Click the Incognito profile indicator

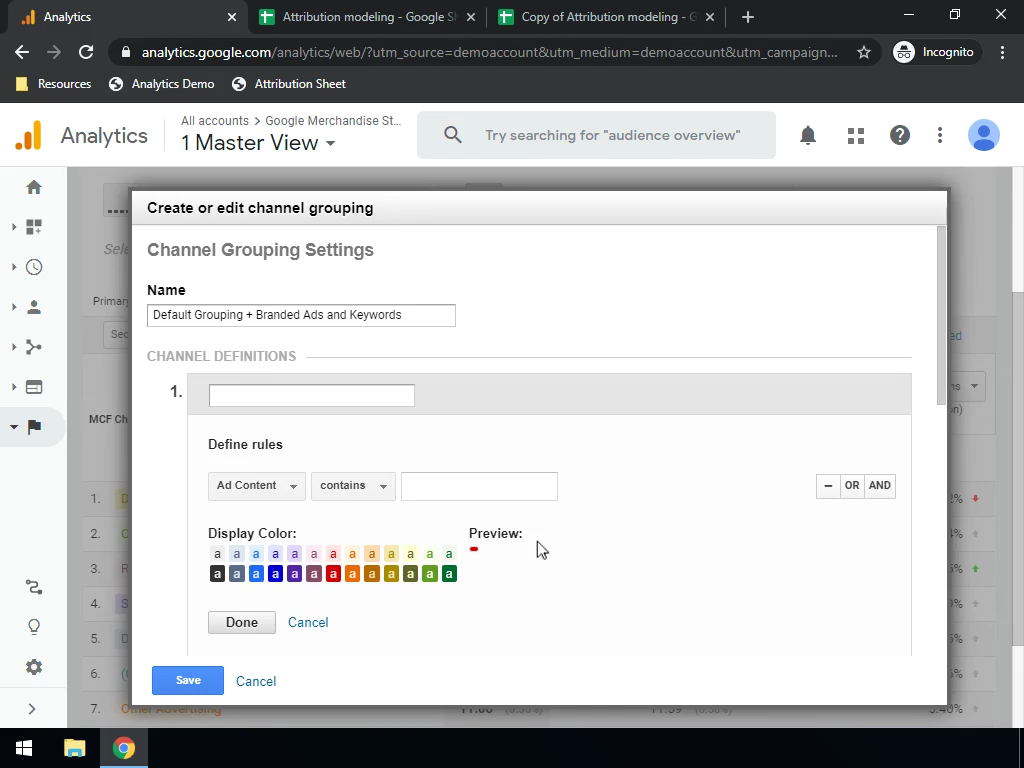(x=936, y=52)
